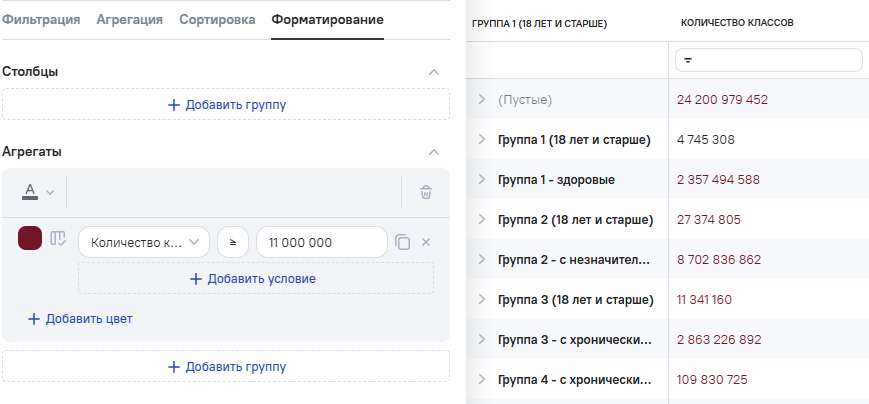The image size is (869, 404).
Task: Open the dark red color swatch
Action: point(30,239)
